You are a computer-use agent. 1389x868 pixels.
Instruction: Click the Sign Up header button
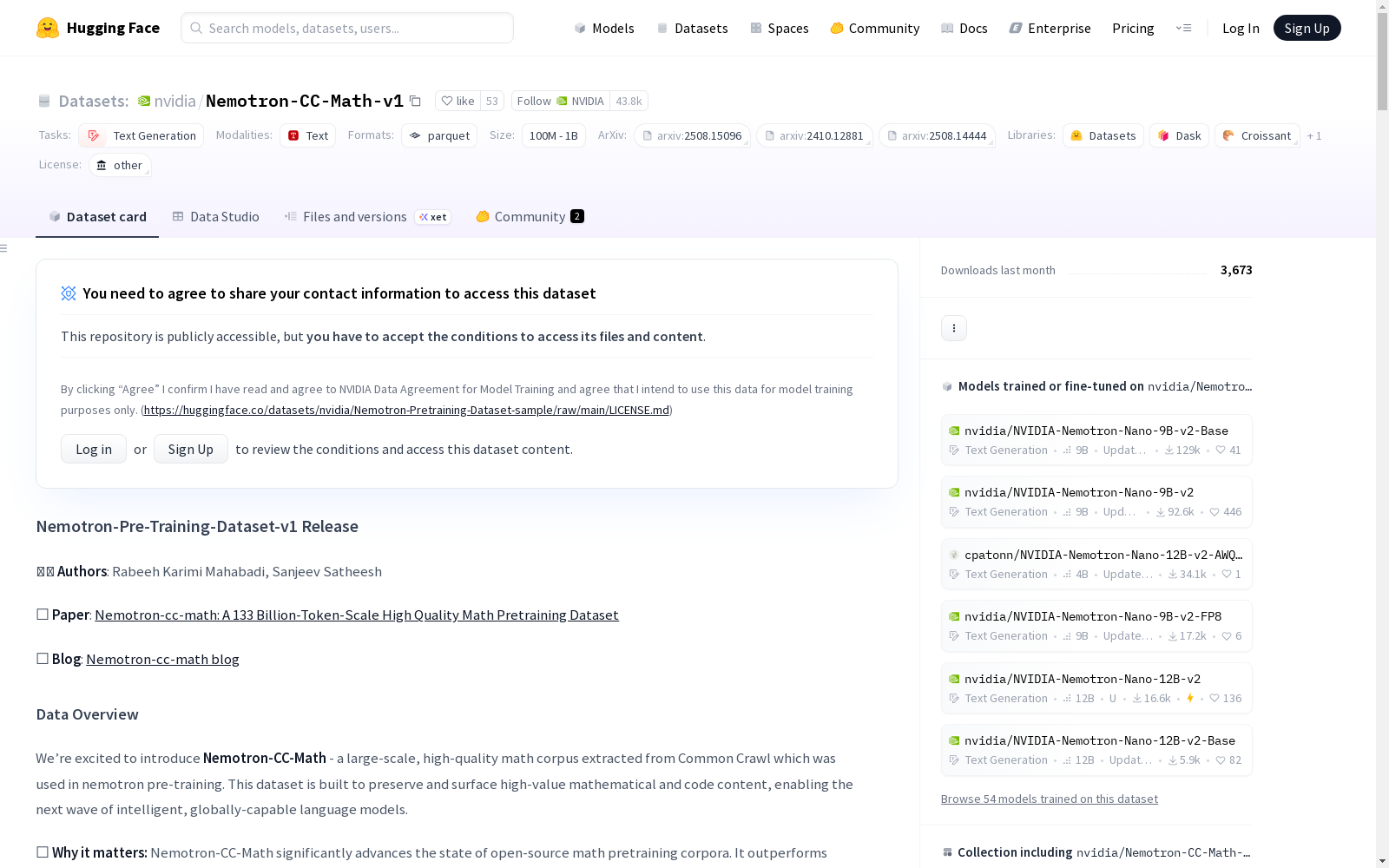(x=1307, y=28)
